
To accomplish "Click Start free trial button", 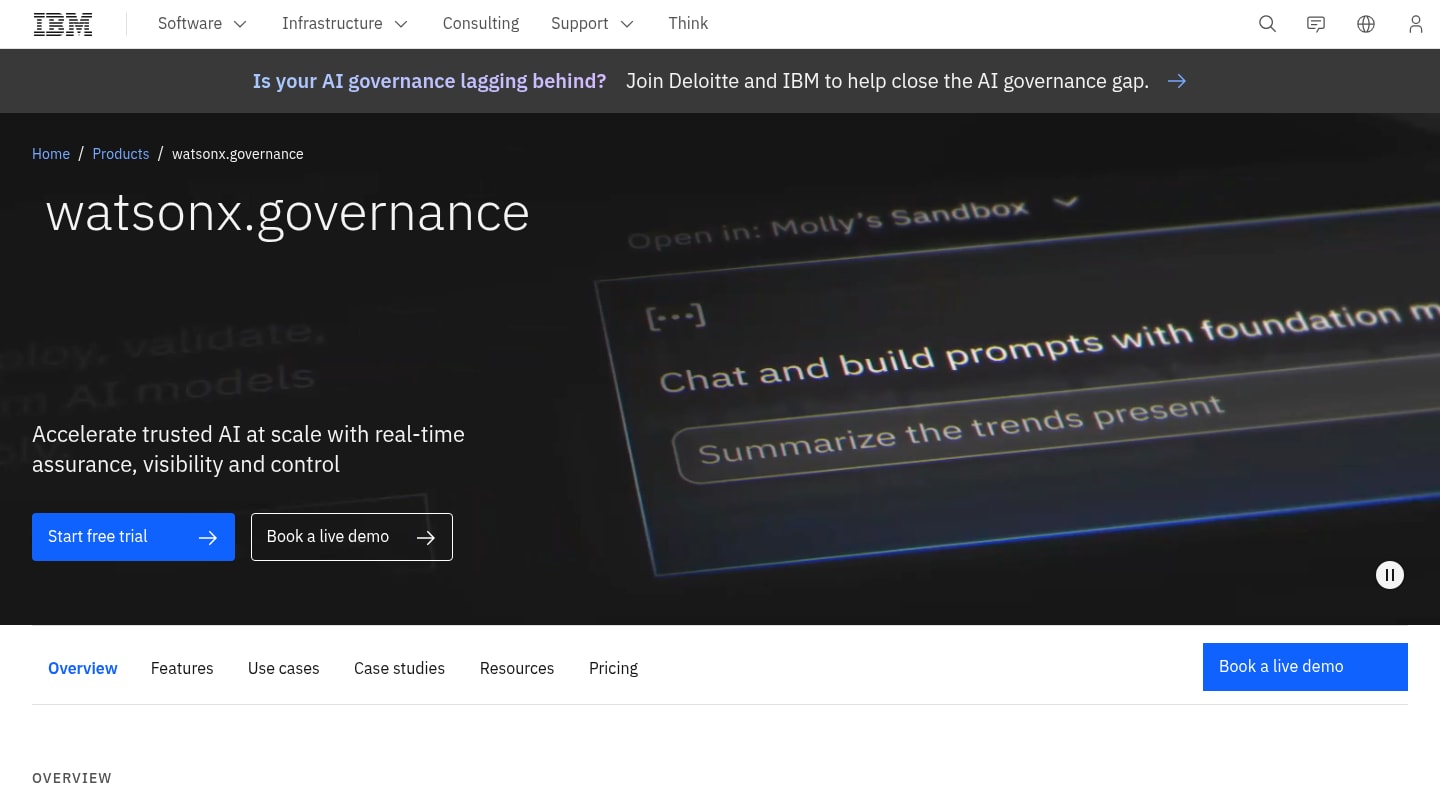I will [133, 537].
